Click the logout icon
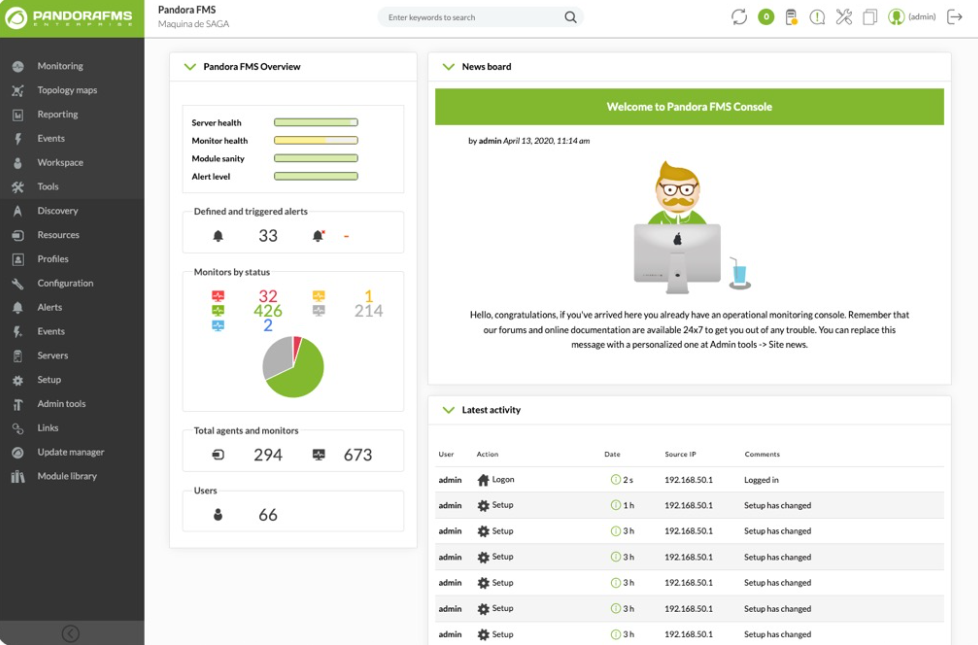This screenshot has height=645, width=978. 955,17
